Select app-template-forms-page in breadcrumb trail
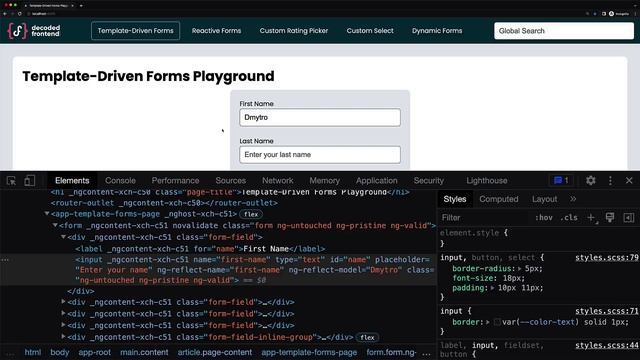The image size is (640, 360). coord(309,352)
